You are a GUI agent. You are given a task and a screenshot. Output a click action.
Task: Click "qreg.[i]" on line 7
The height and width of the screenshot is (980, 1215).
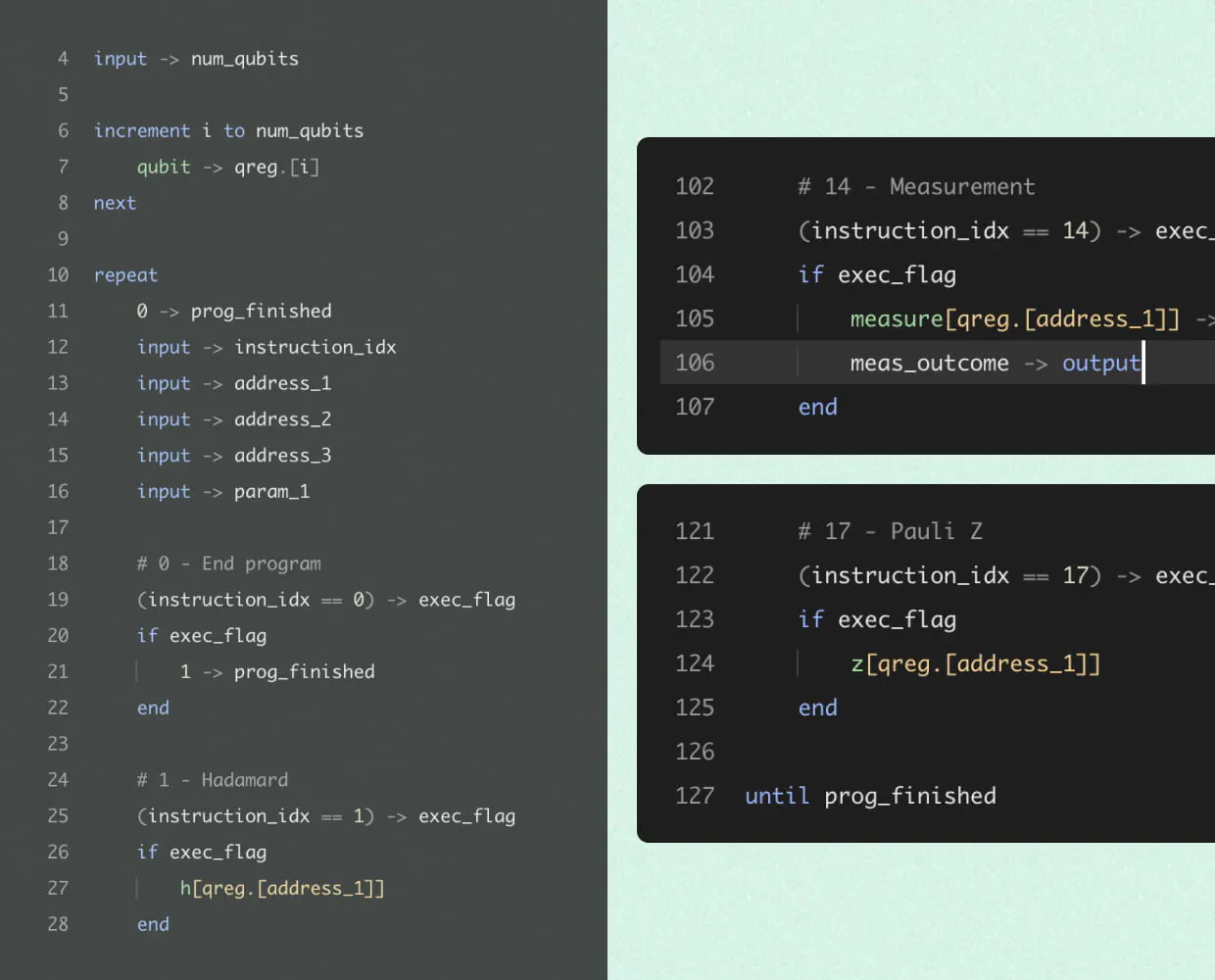coord(275,167)
